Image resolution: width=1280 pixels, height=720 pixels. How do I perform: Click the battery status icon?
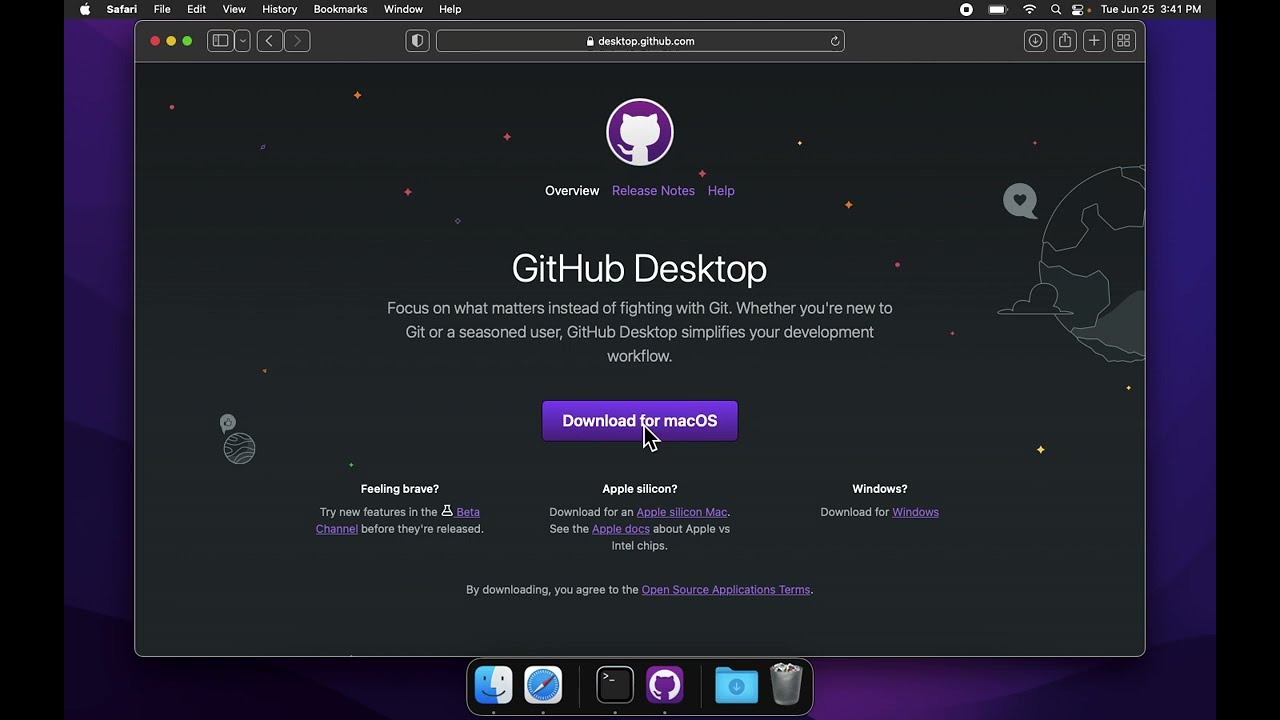click(998, 9)
